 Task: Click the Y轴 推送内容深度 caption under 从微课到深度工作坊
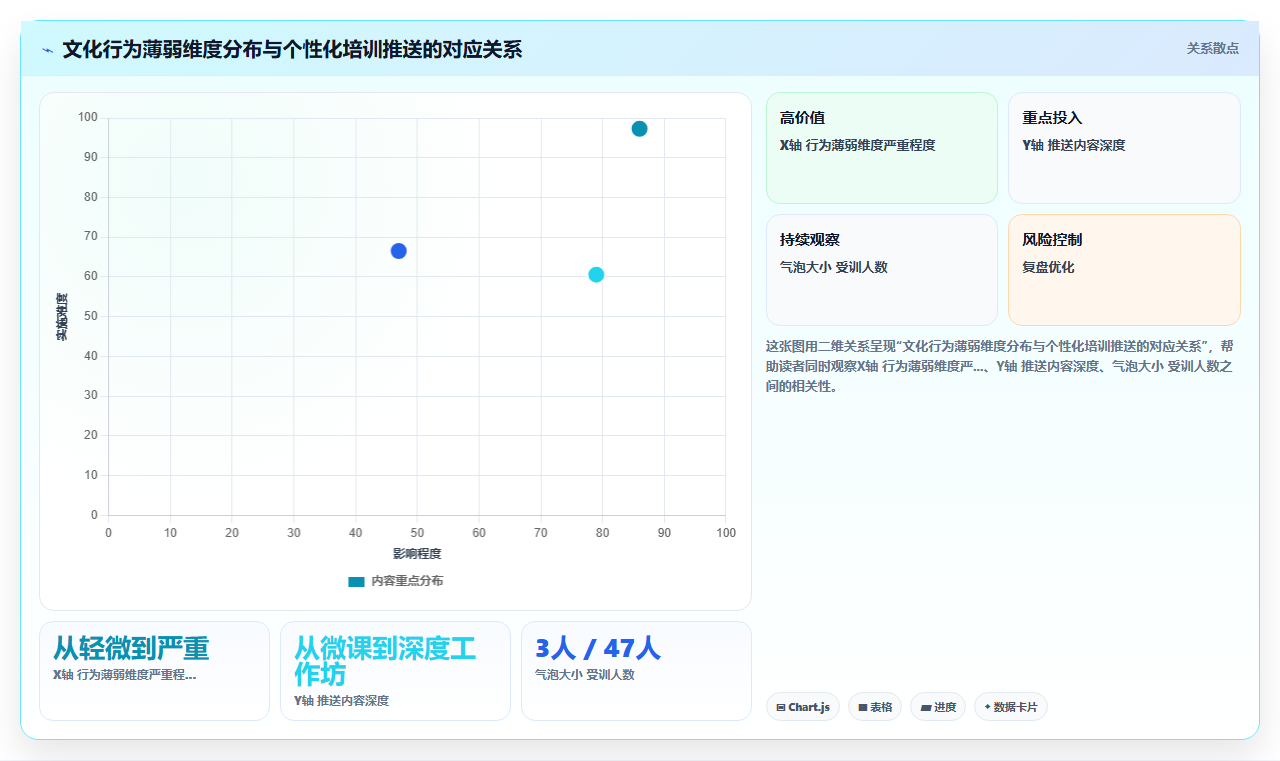coord(341,701)
